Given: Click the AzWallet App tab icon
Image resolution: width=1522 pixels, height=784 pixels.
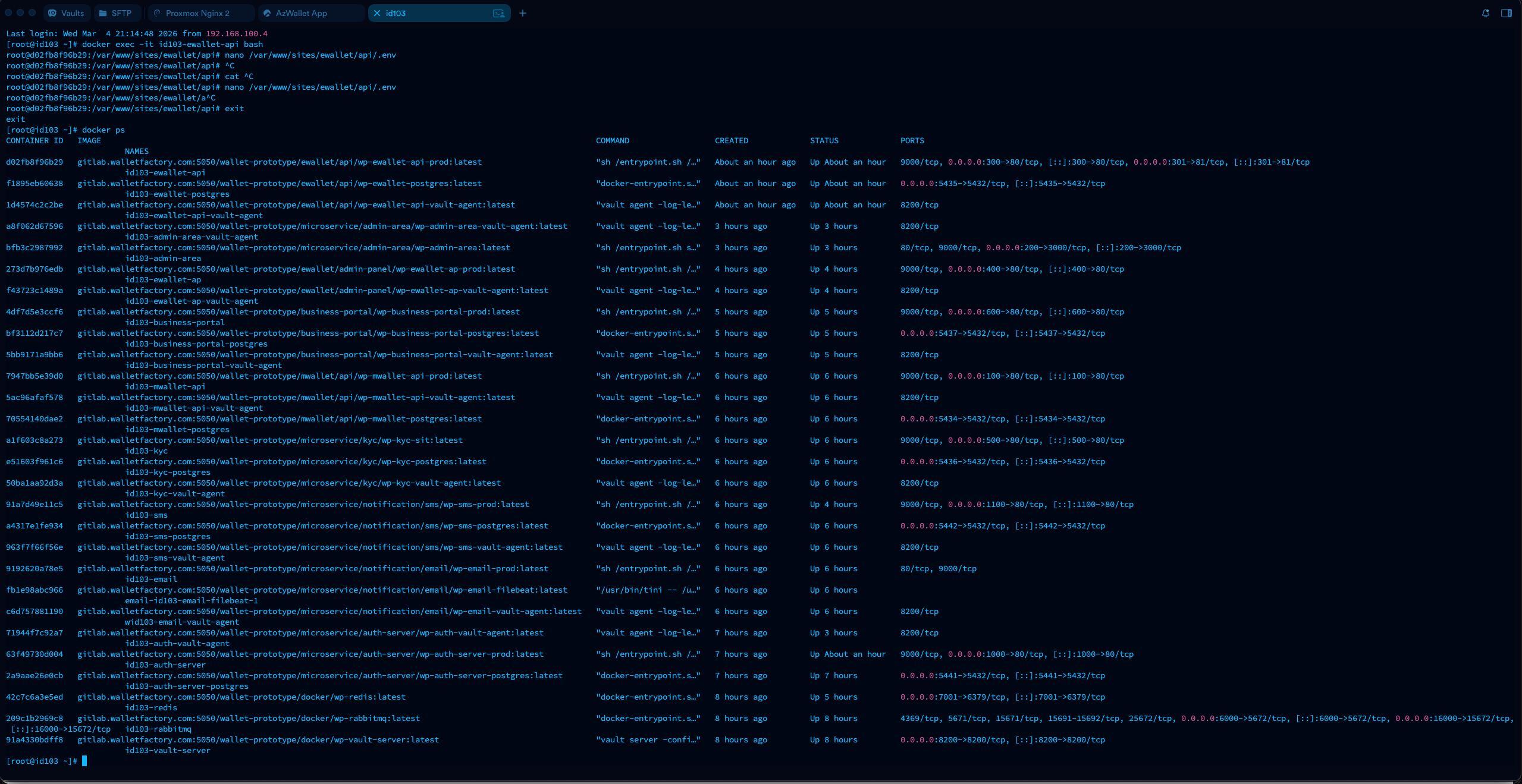Looking at the screenshot, I should [x=267, y=13].
